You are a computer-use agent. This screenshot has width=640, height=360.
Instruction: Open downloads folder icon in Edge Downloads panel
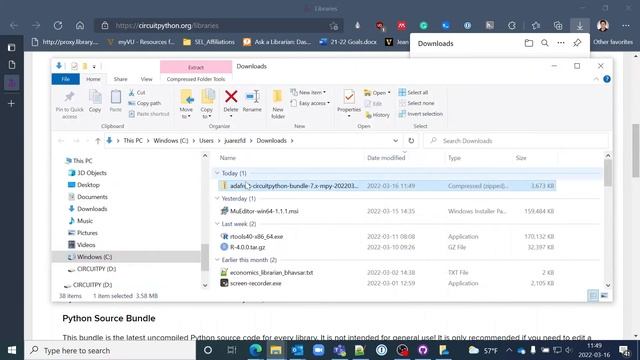pos(529,43)
